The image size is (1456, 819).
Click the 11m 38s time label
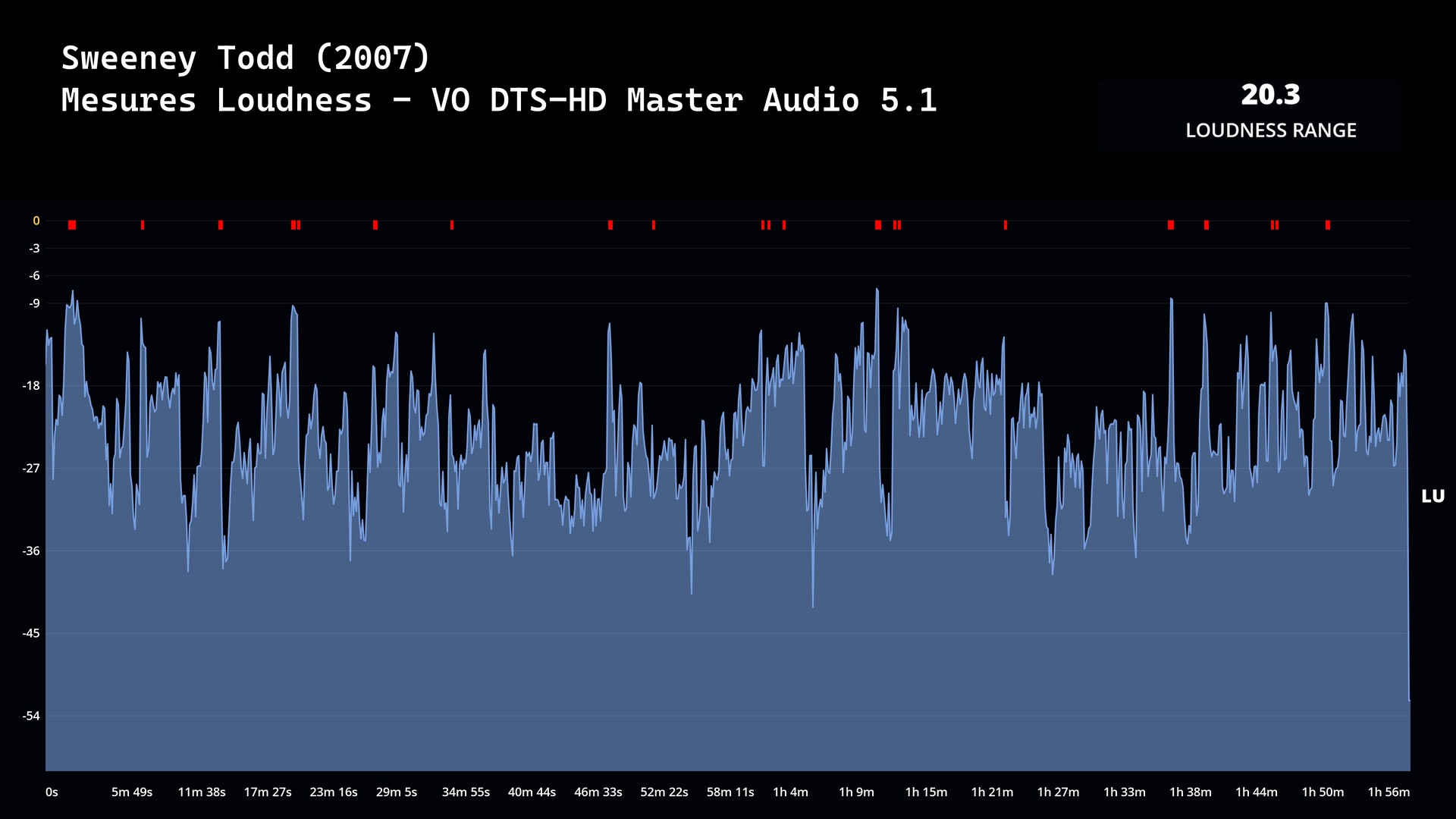click(202, 792)
